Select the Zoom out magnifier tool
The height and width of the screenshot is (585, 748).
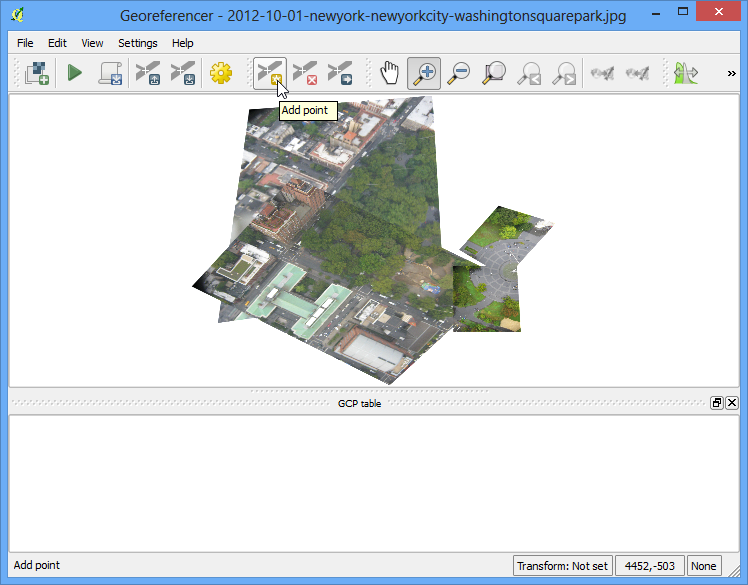(459, 73)
